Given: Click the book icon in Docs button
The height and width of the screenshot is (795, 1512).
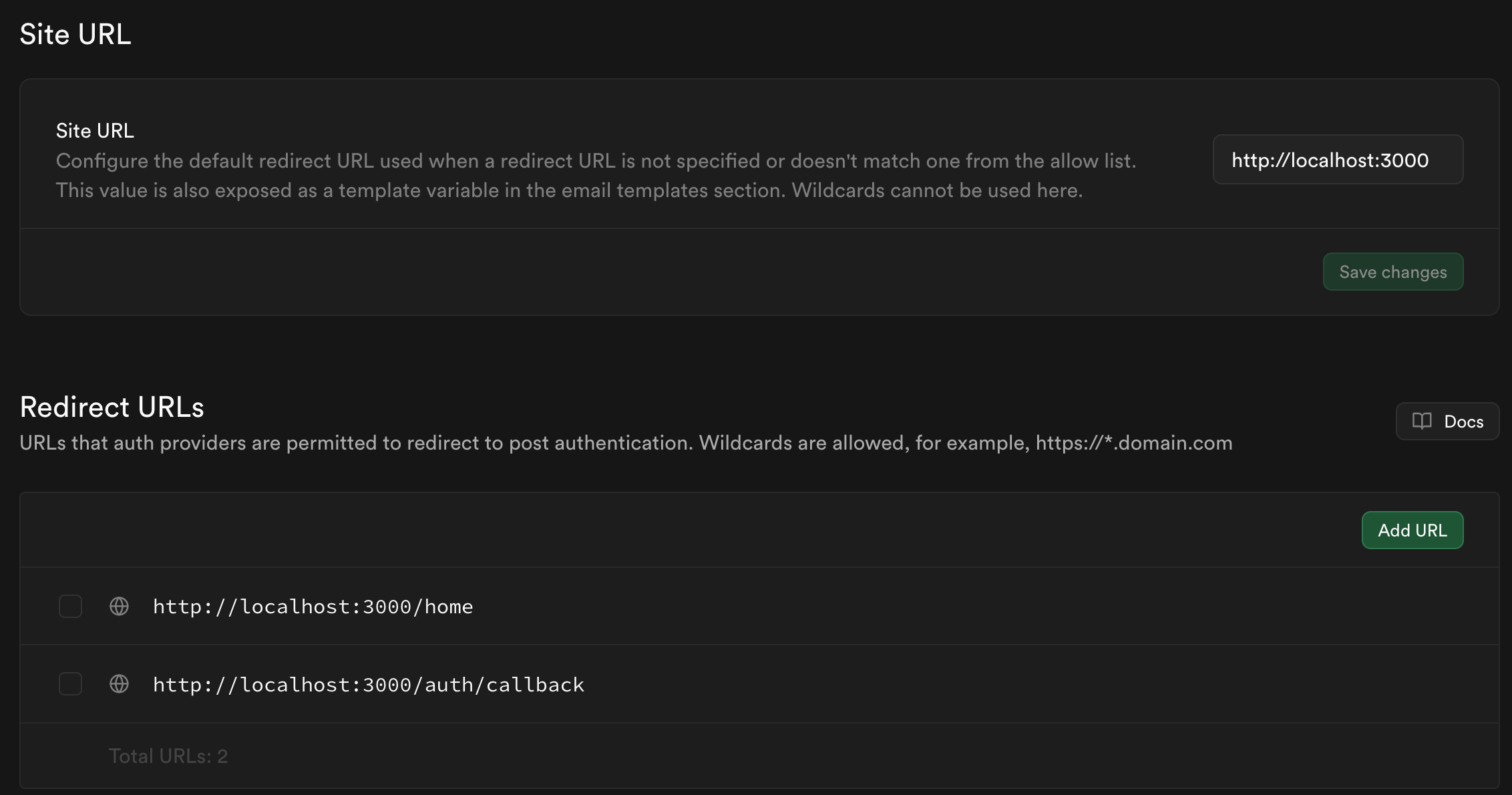Looking at the screenshot, I should (1422, 421).
